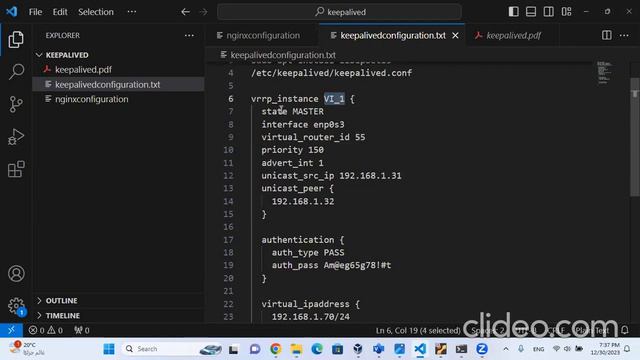Click the ENG language indicator in tray

pos(538,349)
